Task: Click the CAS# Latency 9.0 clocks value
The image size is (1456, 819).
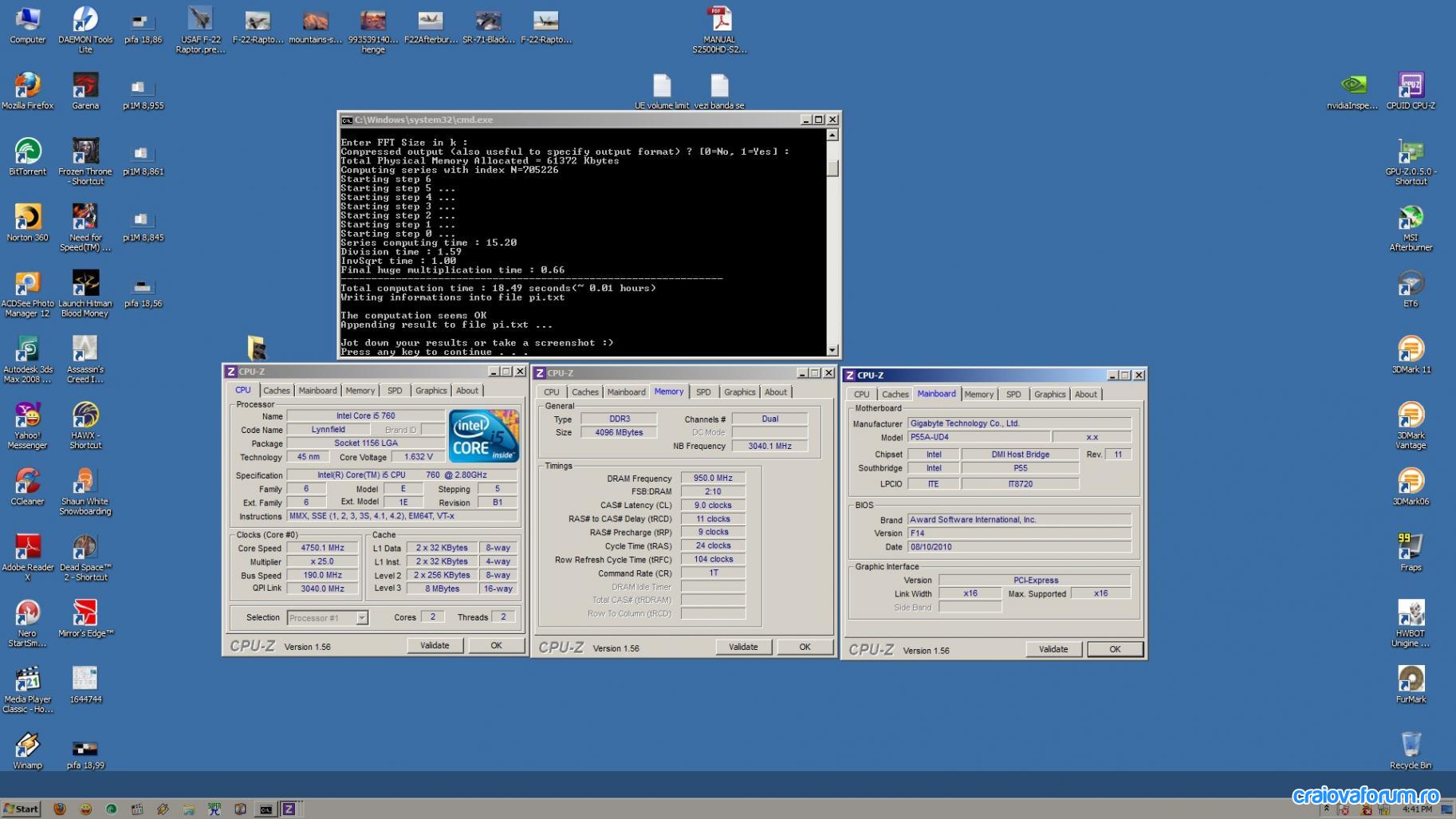Action: (x=713, y=506)
